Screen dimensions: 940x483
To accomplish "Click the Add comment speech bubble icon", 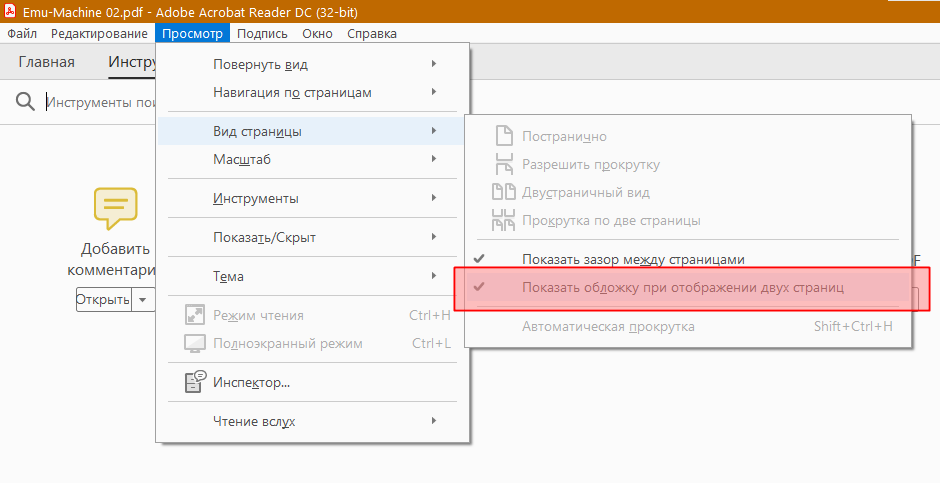I will (x=115, y=208).
